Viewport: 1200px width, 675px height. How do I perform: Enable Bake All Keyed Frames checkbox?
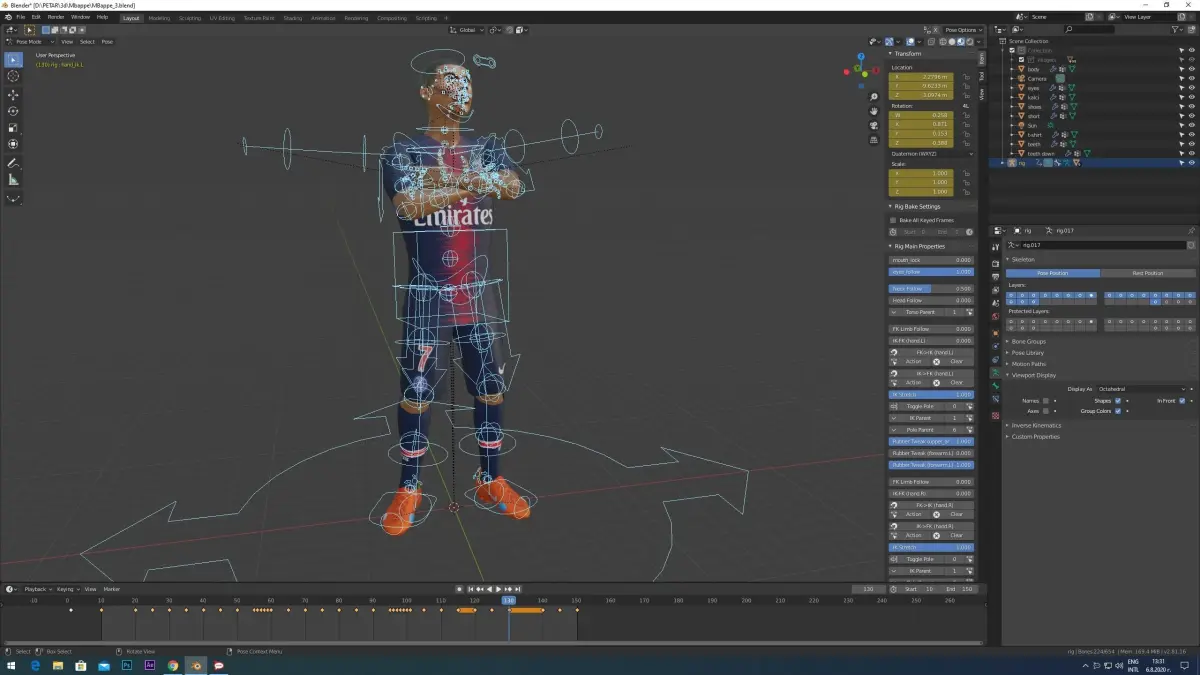893,220
